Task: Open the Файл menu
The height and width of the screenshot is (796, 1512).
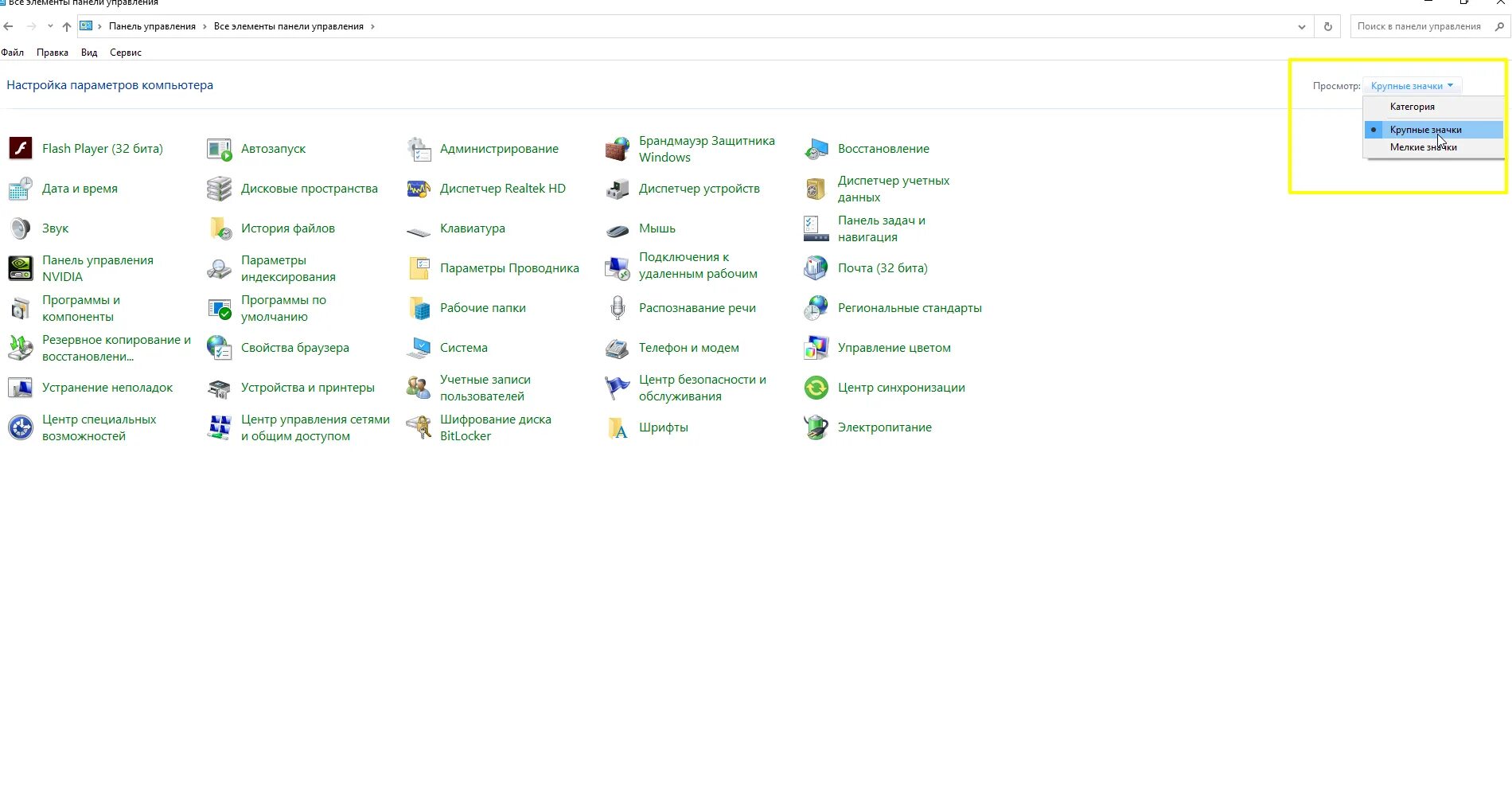Action: tap(13, 53)
